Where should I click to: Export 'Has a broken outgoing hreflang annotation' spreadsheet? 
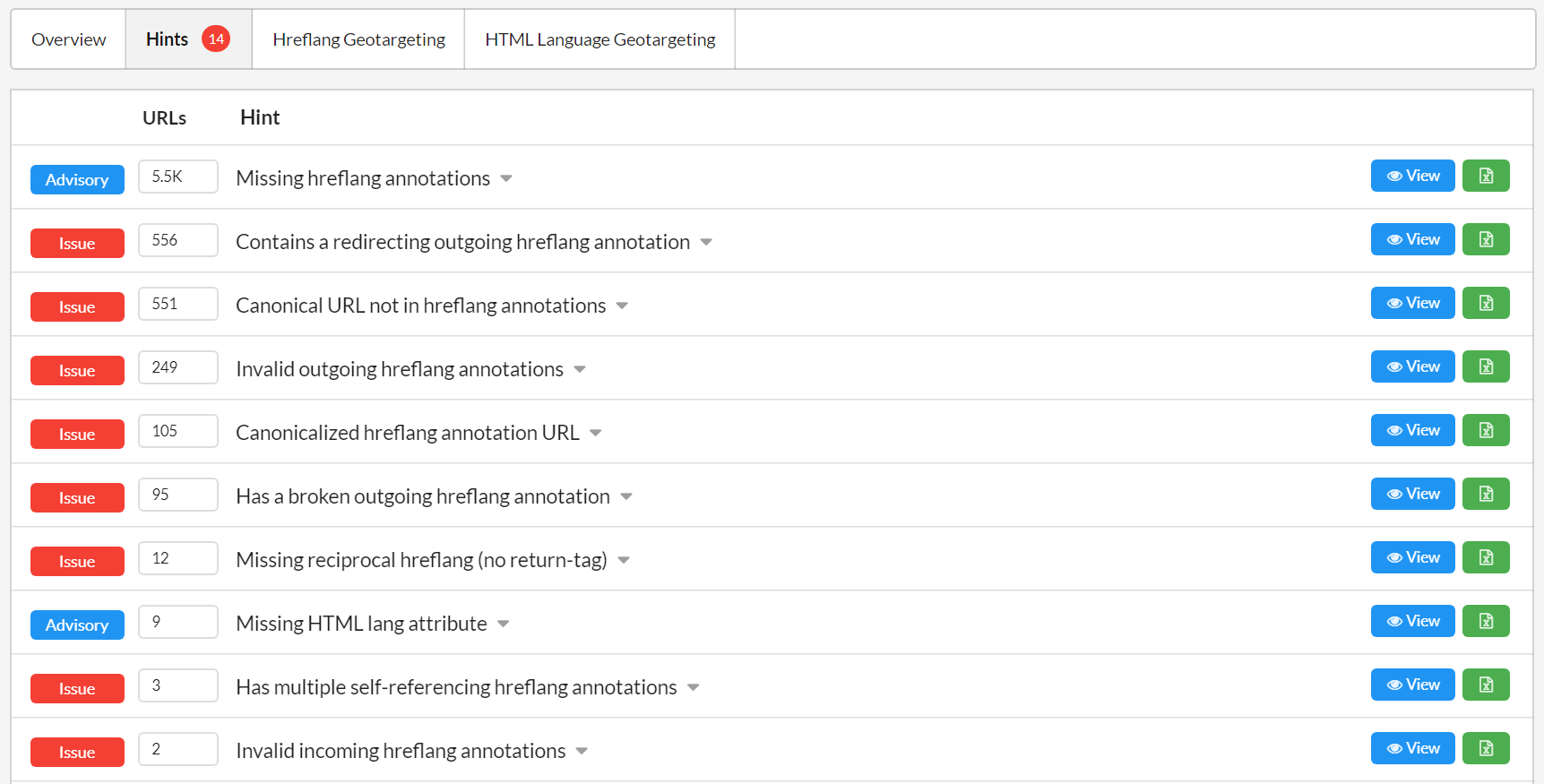[1486, 494]
